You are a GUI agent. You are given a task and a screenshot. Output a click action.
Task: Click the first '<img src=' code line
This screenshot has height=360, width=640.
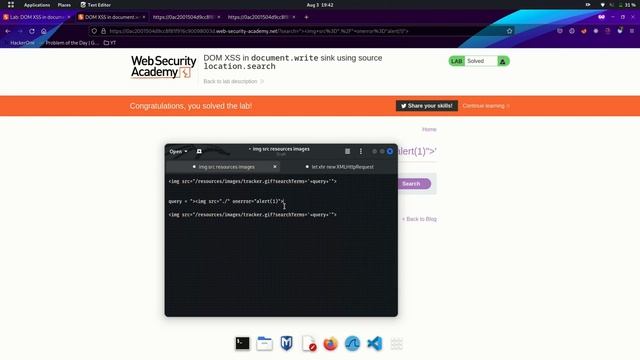tap(252, 181)
